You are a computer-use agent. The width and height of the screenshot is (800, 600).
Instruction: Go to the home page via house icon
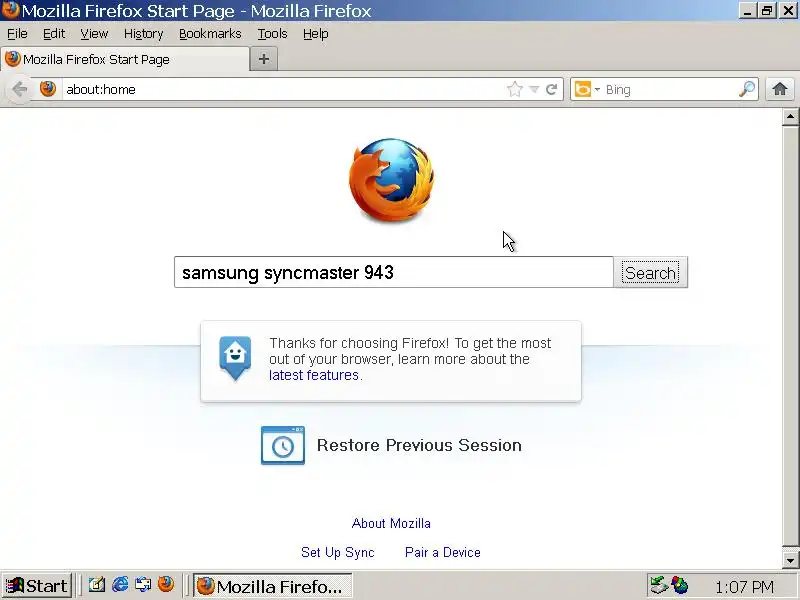(780, 89)
